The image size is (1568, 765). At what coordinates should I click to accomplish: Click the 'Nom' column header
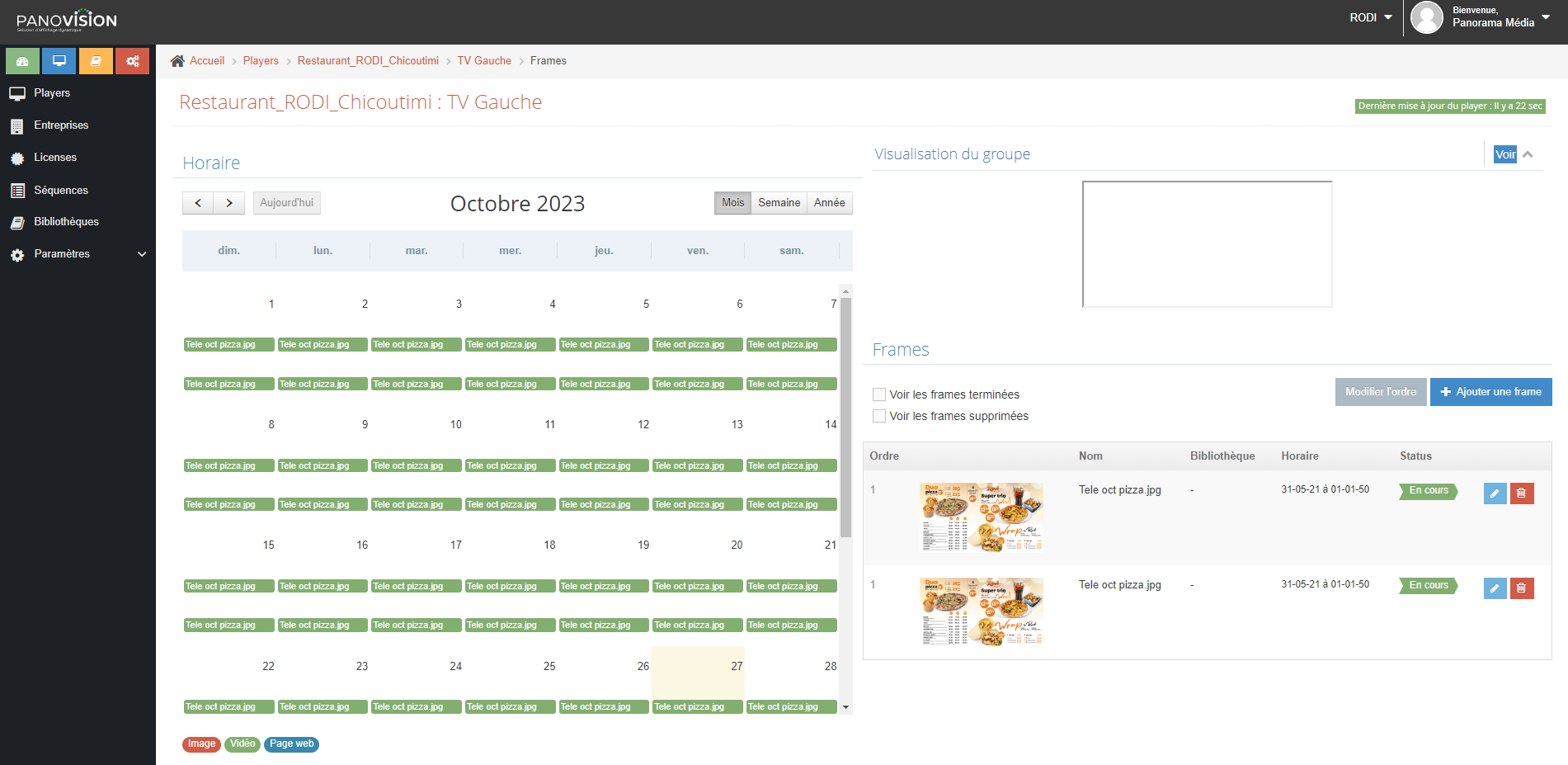coord(1090,456)
